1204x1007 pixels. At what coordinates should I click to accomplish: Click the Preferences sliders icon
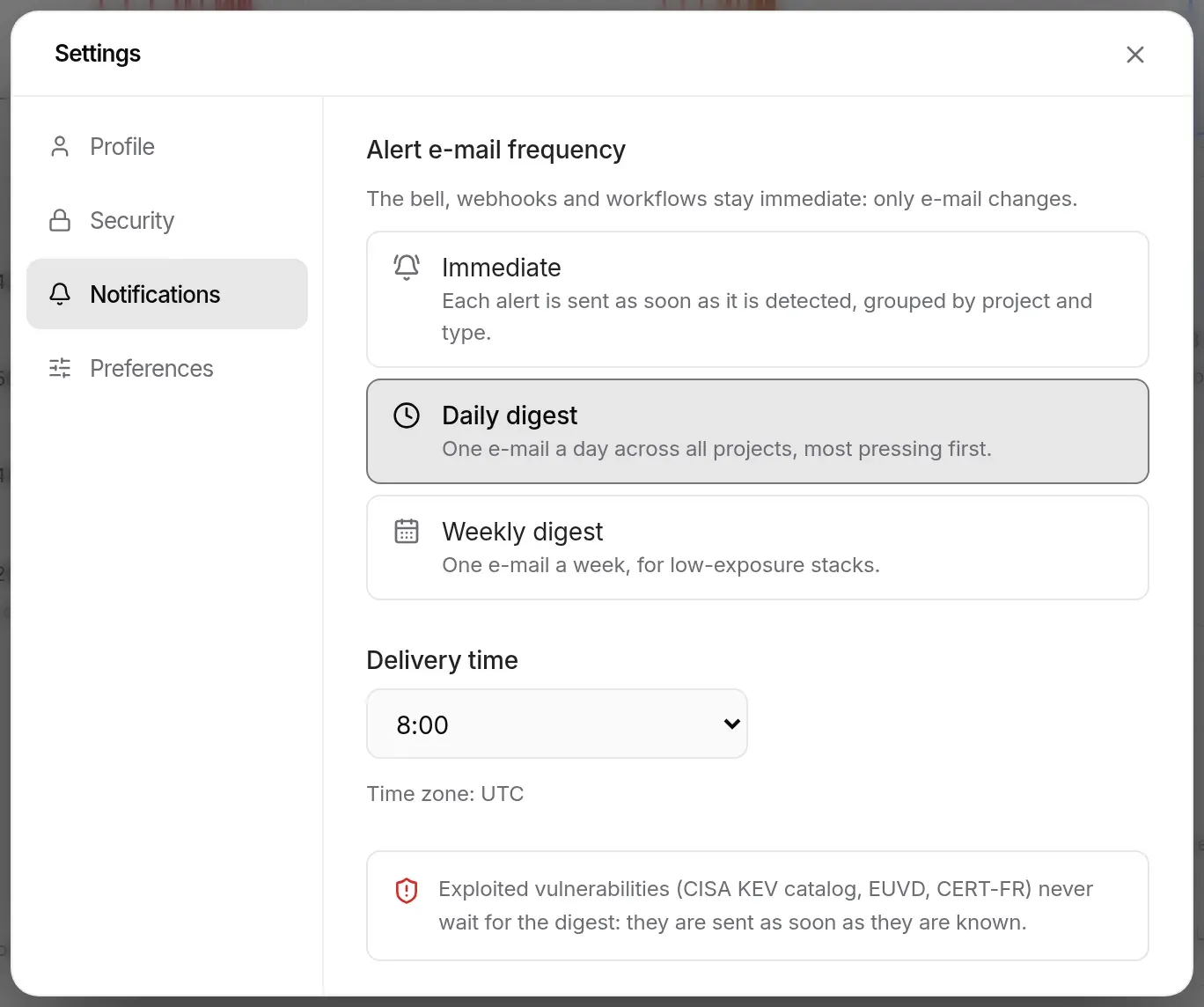click(x=60, y=368)
